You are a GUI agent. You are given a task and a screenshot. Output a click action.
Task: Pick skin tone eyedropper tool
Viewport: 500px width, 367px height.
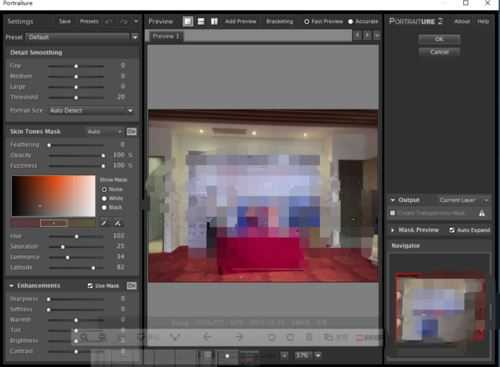pyautogui.click(x=104, y=223)
